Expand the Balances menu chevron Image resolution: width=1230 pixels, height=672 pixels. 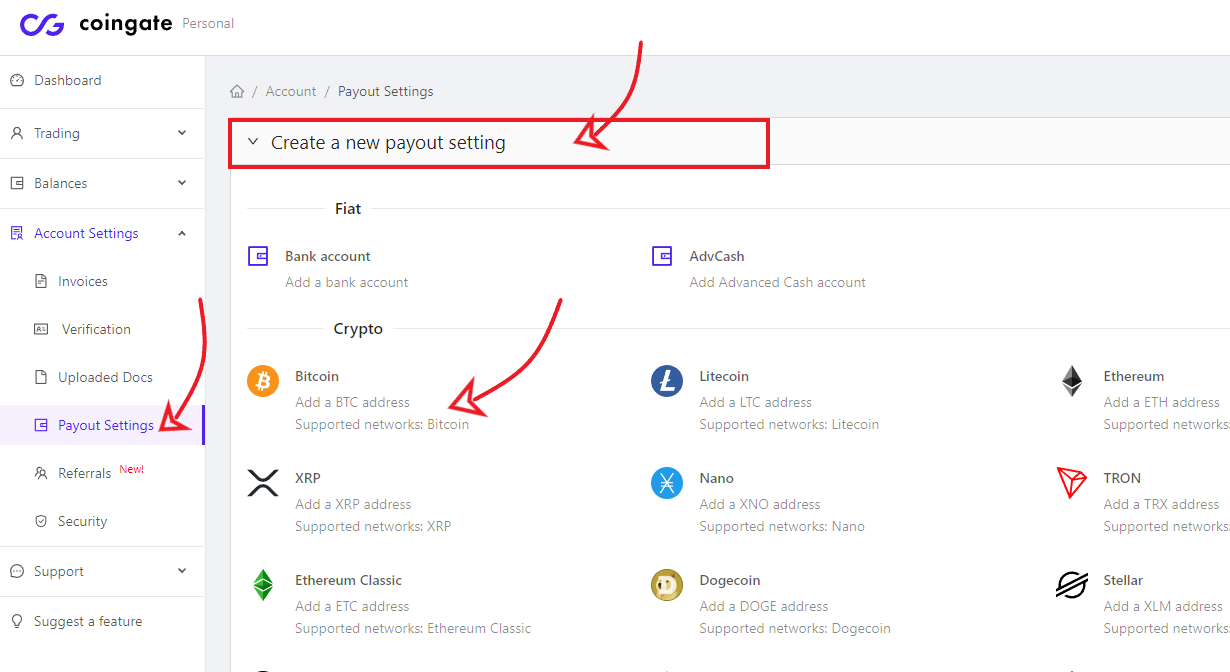pyautogui.click(x=182, y=183)
